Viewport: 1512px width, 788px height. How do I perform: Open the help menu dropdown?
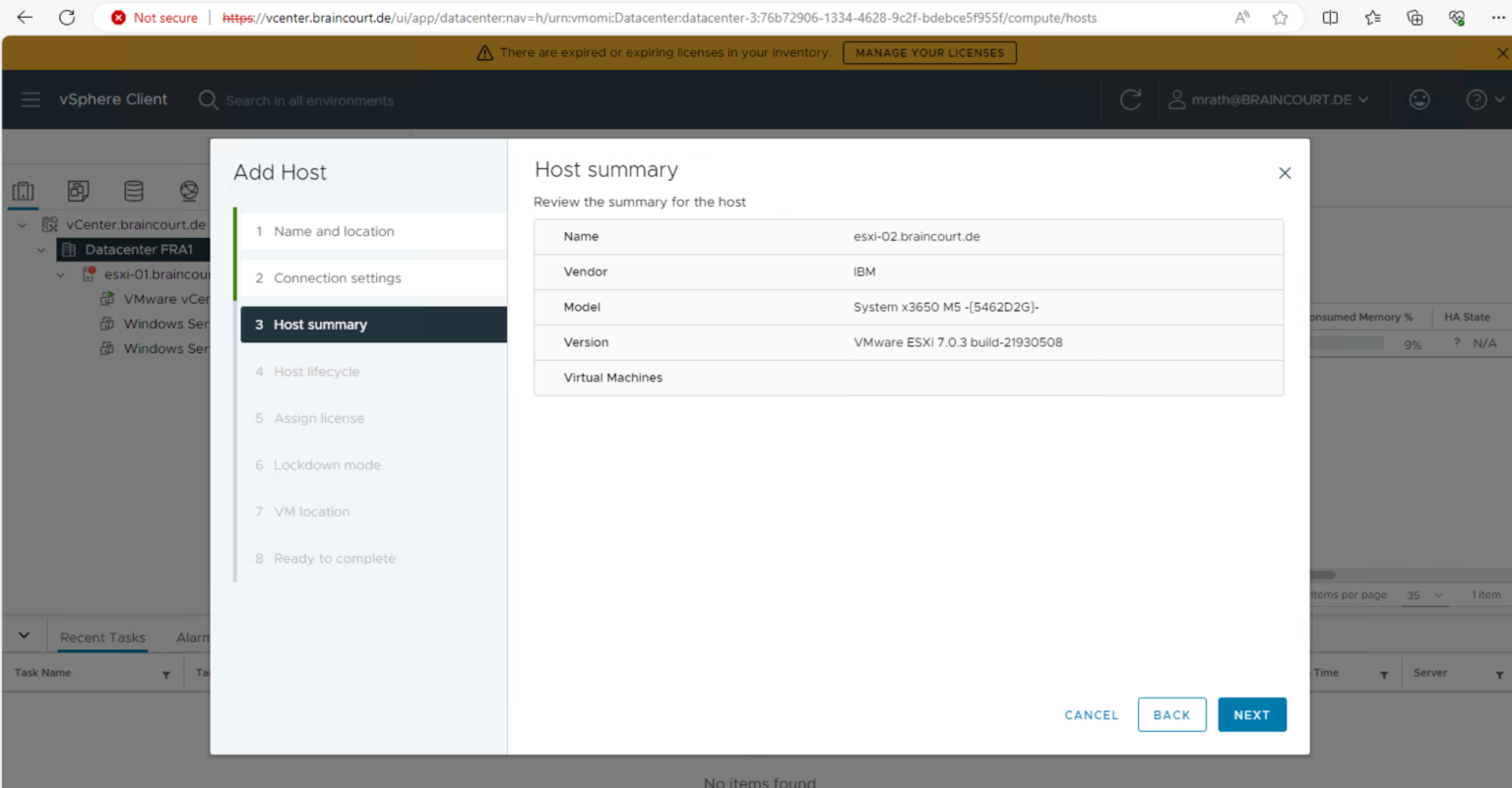[1484, 99]
